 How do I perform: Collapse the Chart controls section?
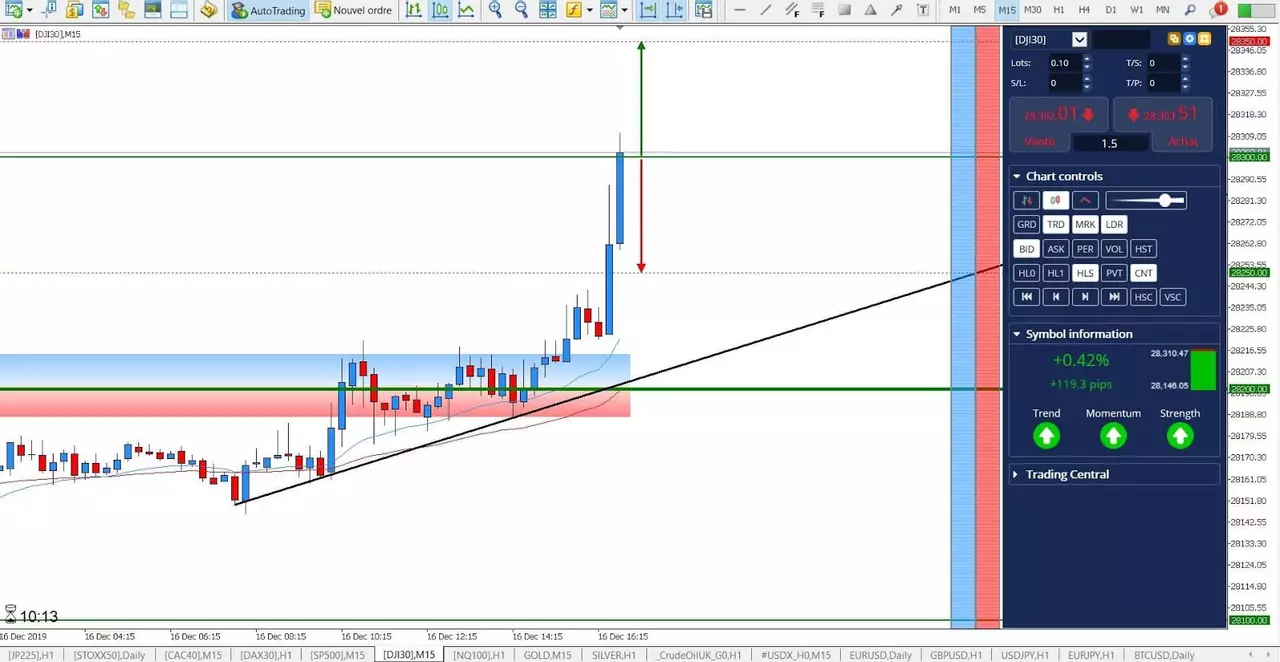point(1016,176)
